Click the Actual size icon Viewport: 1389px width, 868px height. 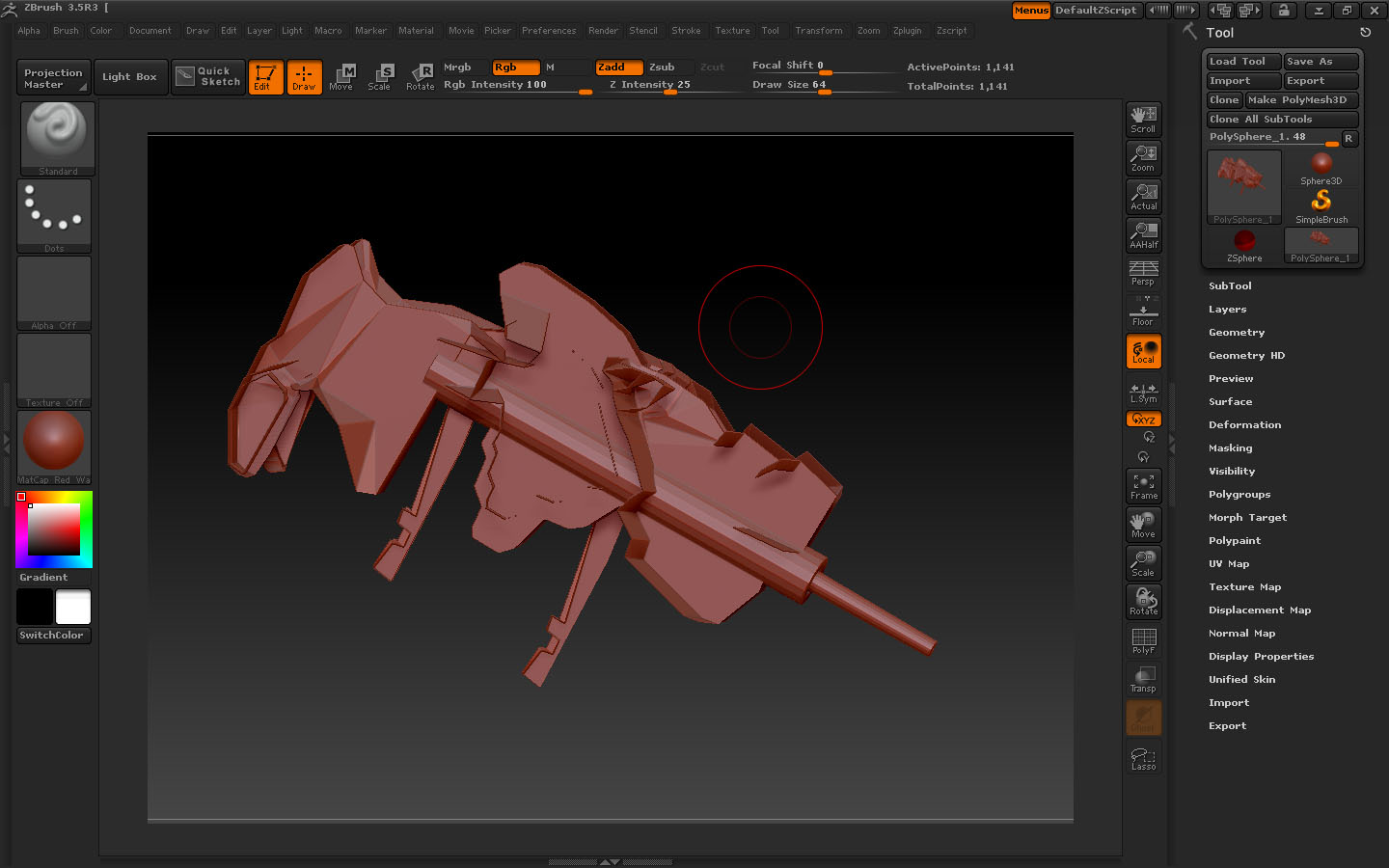(1143, 197)
